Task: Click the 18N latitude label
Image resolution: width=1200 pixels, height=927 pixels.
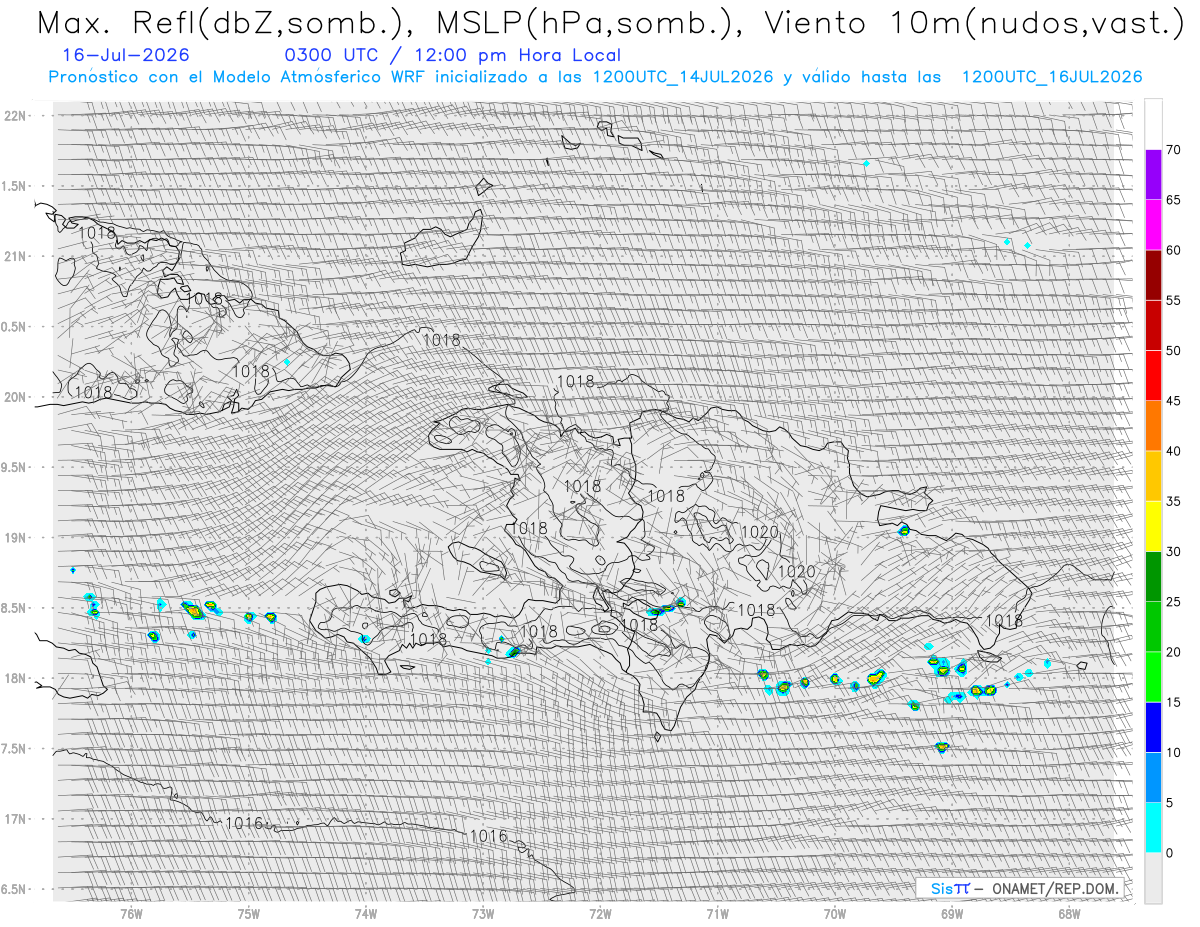Action: (x=15, y=678)
